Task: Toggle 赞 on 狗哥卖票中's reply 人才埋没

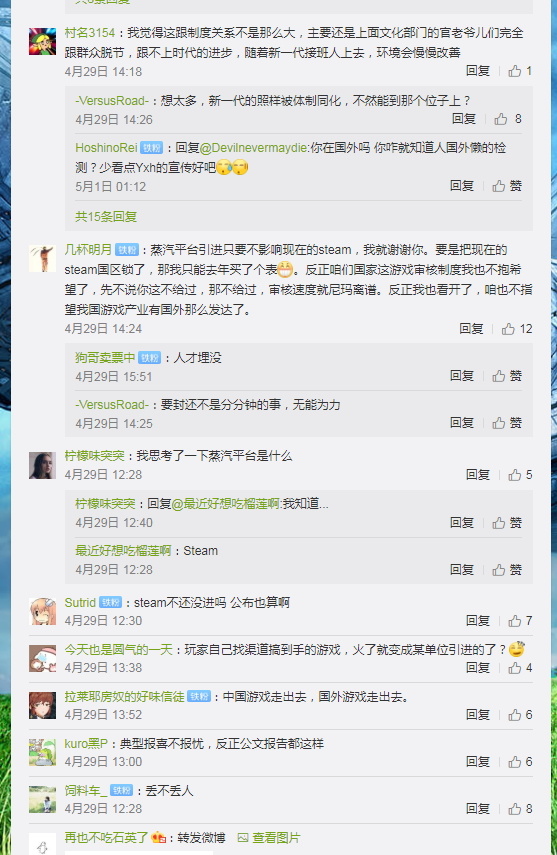Action: [507, 376]
